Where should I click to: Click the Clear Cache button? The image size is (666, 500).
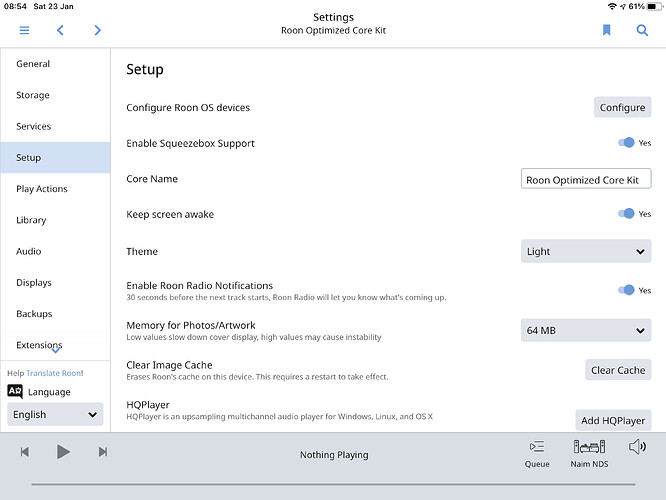coord(617,370)
